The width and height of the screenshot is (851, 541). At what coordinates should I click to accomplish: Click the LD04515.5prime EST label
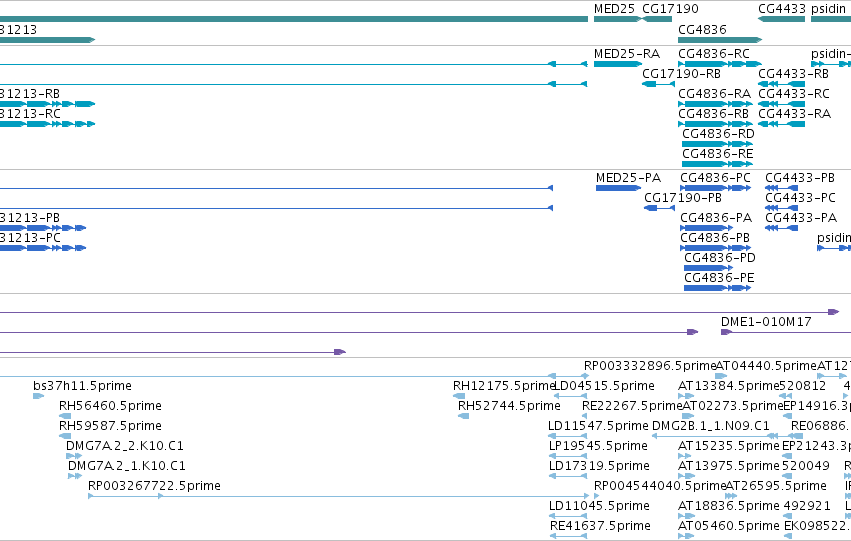pyautogui.click(x=604, y=386)
